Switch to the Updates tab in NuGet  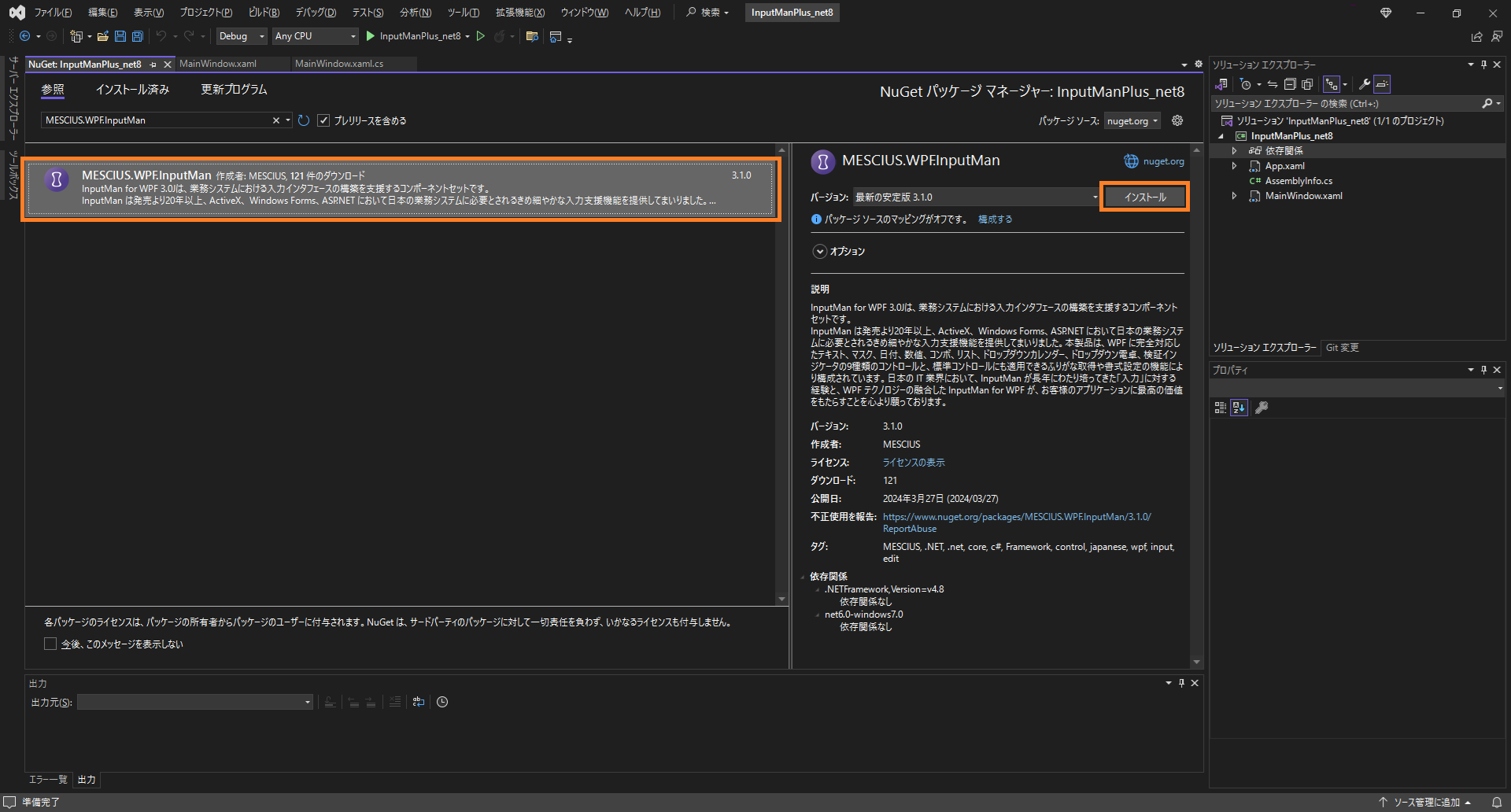(234, 90)
